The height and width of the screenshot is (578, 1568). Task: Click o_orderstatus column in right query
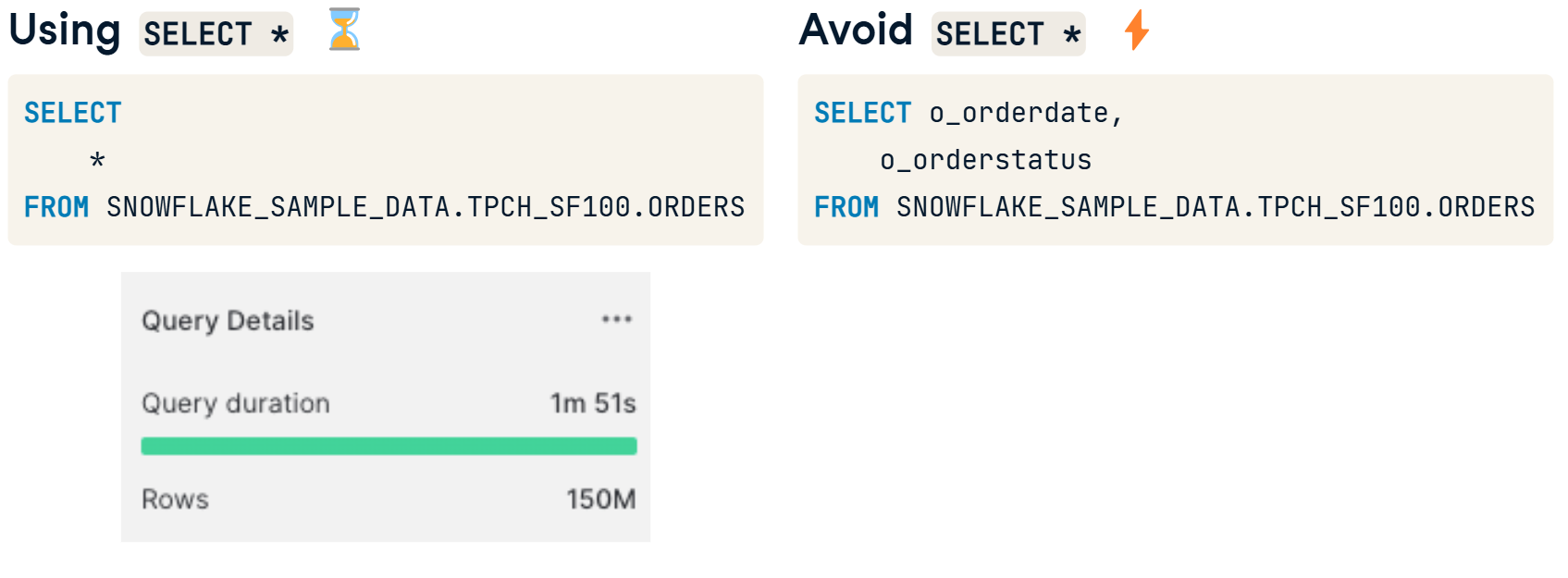pyautogui.click(x=986, y=160)
